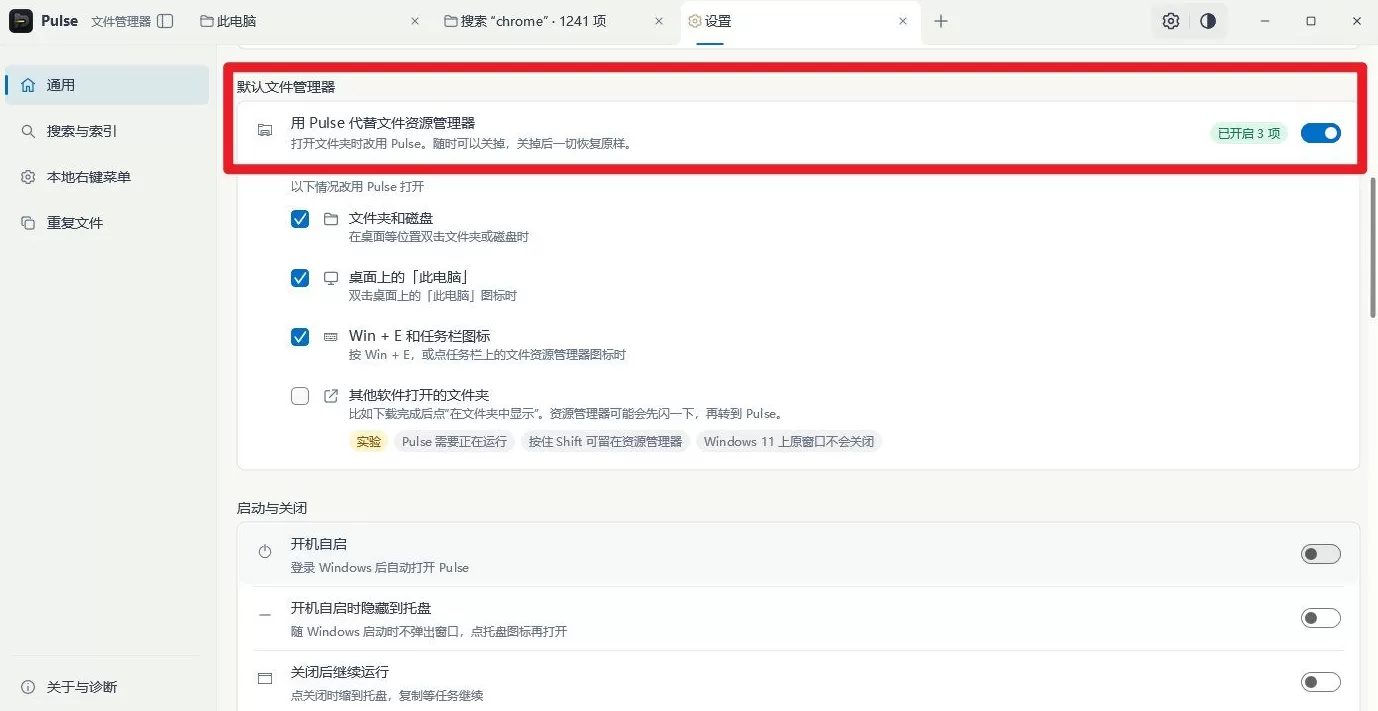Viewport: 1378px width, 711px height.
Task: Close the 设置 tab
Action: [903, 21]
